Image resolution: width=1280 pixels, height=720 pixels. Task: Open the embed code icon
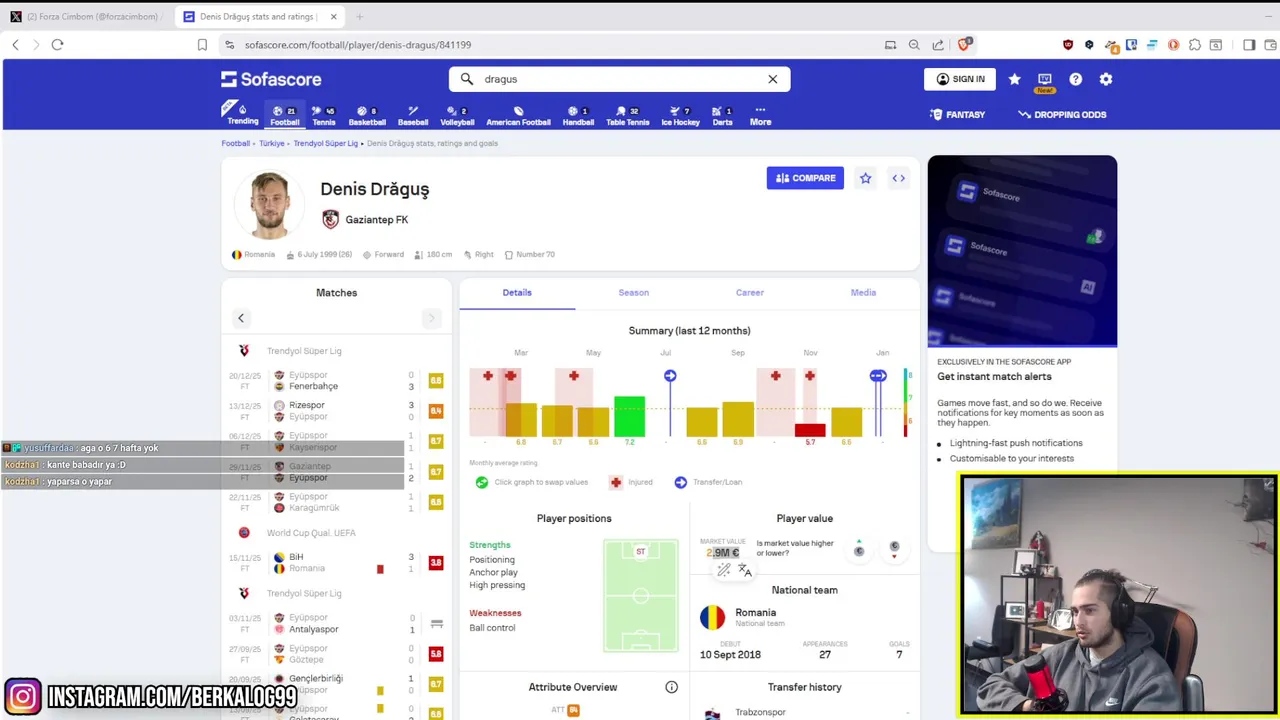tap(898, 178)
